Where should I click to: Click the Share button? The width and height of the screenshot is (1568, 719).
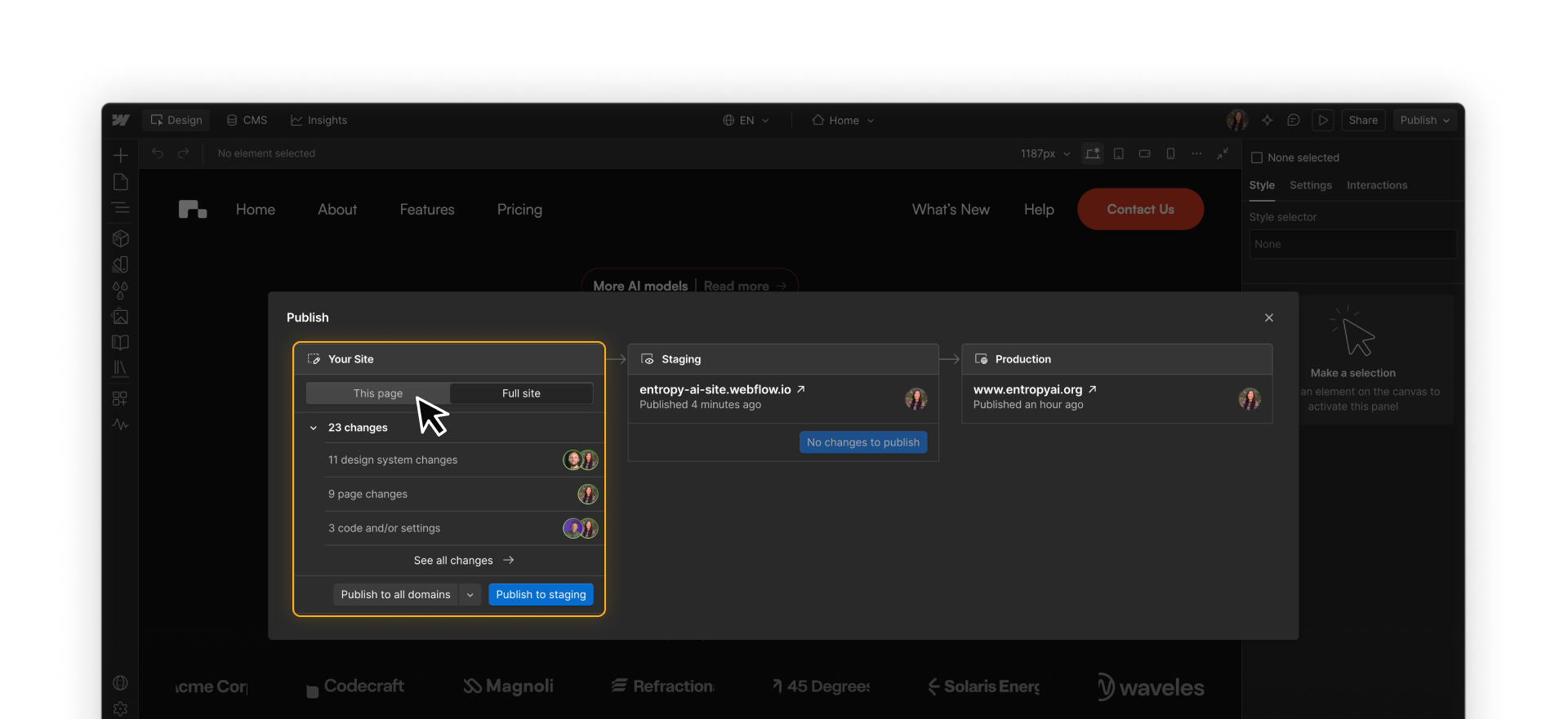click(x=1363, y=120)
